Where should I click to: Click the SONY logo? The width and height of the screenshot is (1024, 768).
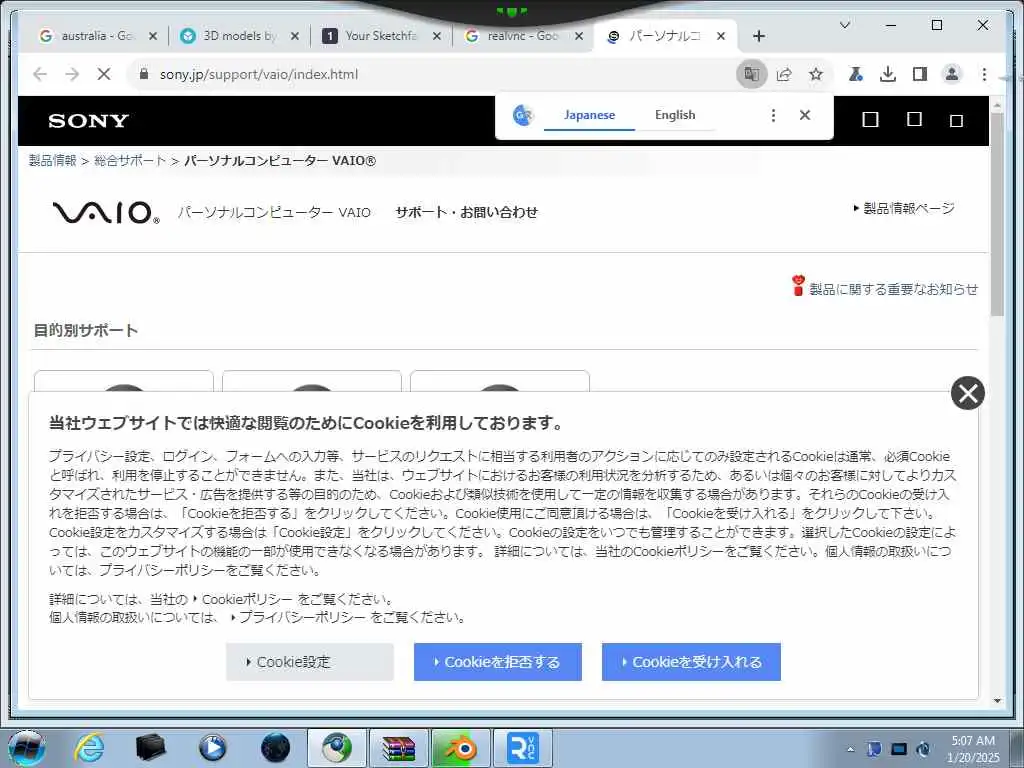(x=88, y=121)
